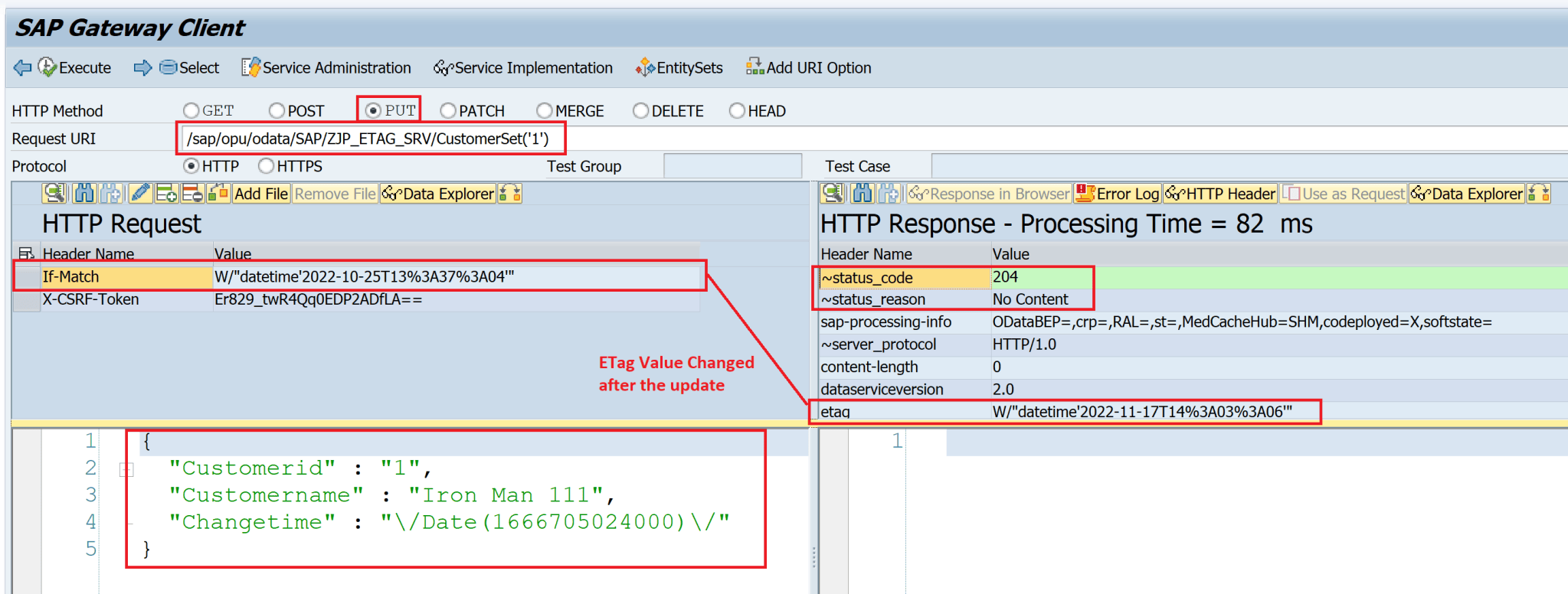Screen dimensions: 1568x594
Task: Click Add URI Option
Action: click(x=809, y=67)
